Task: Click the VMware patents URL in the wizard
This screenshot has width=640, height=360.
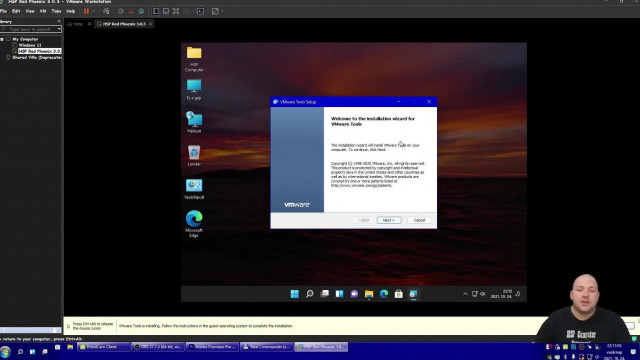Action: click(361, 186)
